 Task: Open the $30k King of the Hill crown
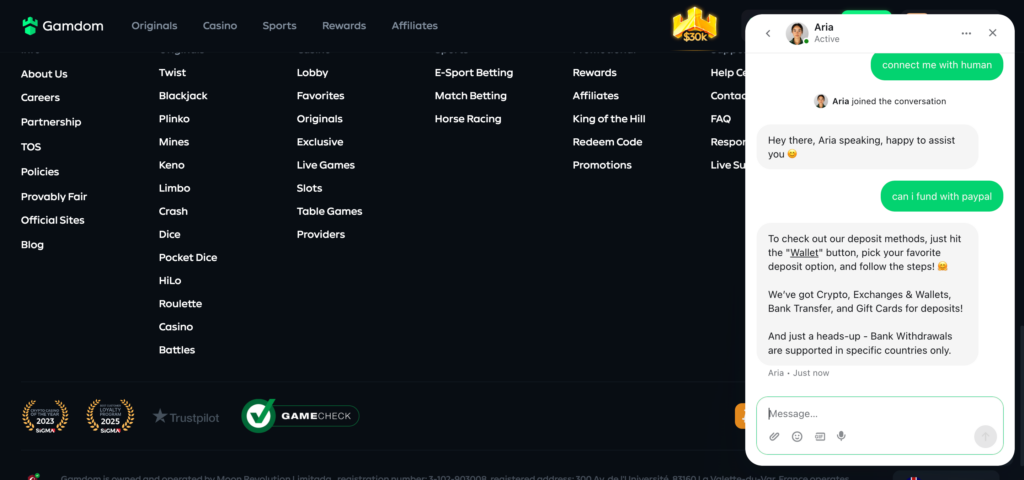(x=694, y=25)
